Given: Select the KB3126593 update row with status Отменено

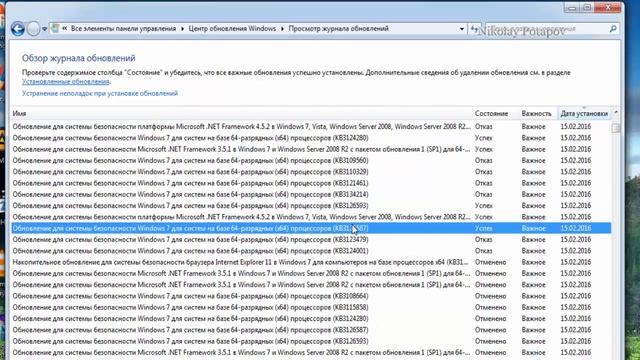Looking at the screenshot, I should [311, 341].
